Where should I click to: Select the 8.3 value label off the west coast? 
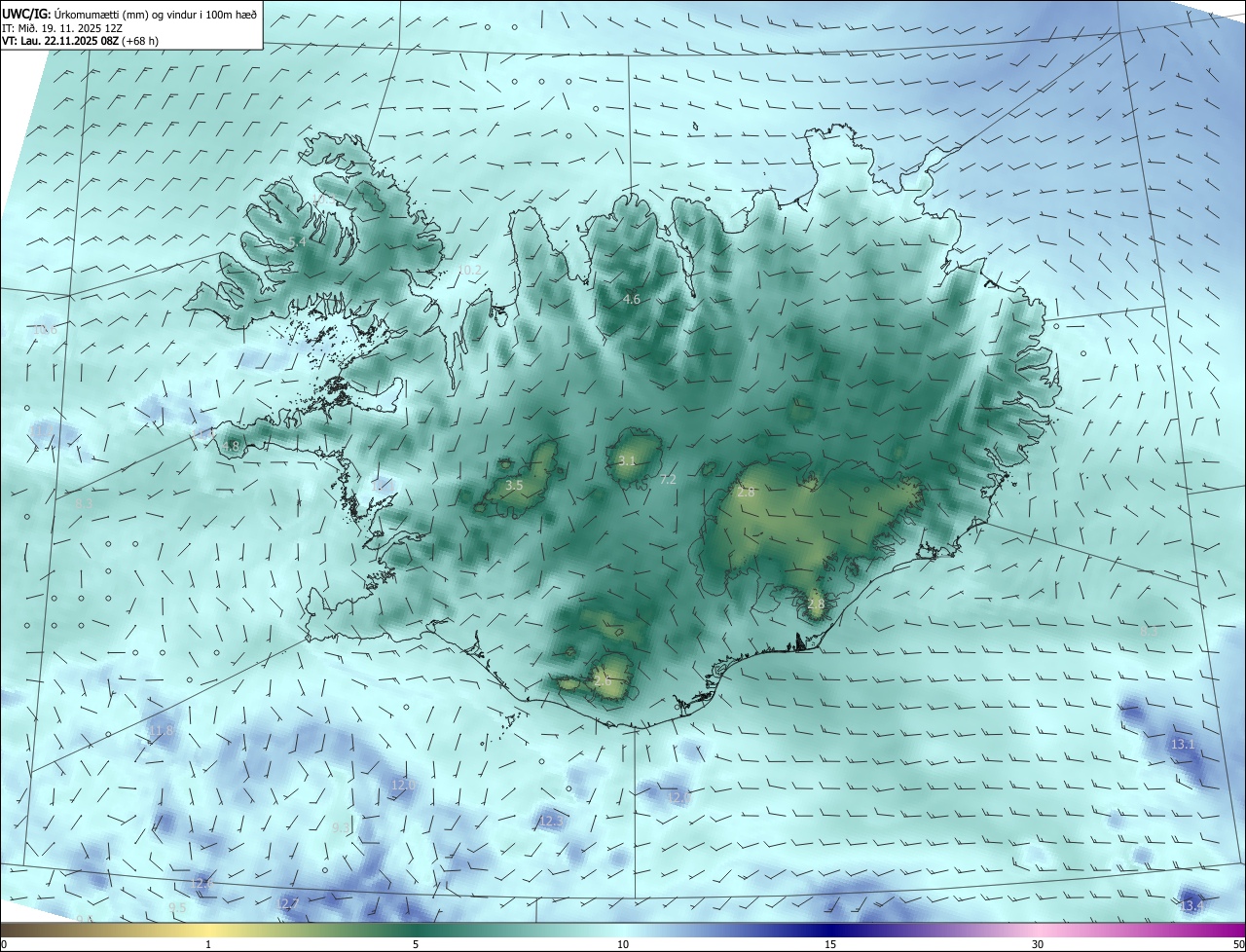tap(84, 503)
